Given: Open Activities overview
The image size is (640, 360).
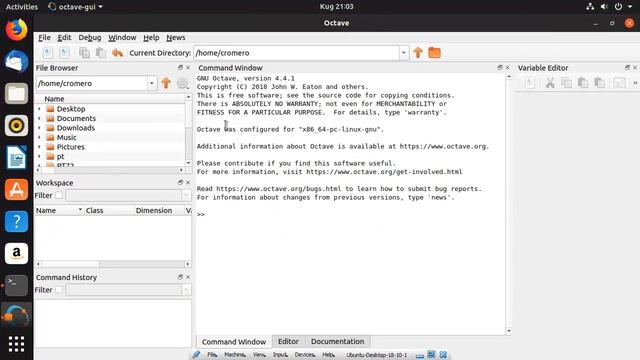Looking at the screenshot, I should pyautogui.click(x=22, y=7).
